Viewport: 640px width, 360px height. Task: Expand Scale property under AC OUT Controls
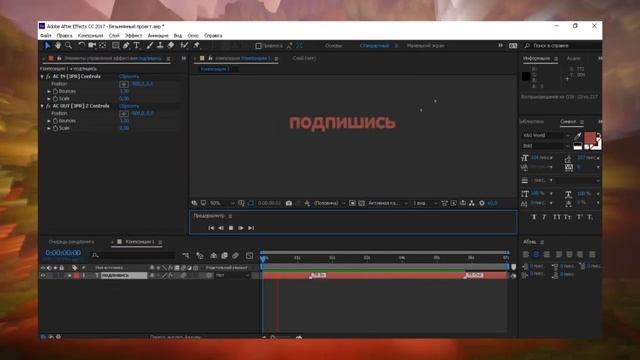pos(49,128)
